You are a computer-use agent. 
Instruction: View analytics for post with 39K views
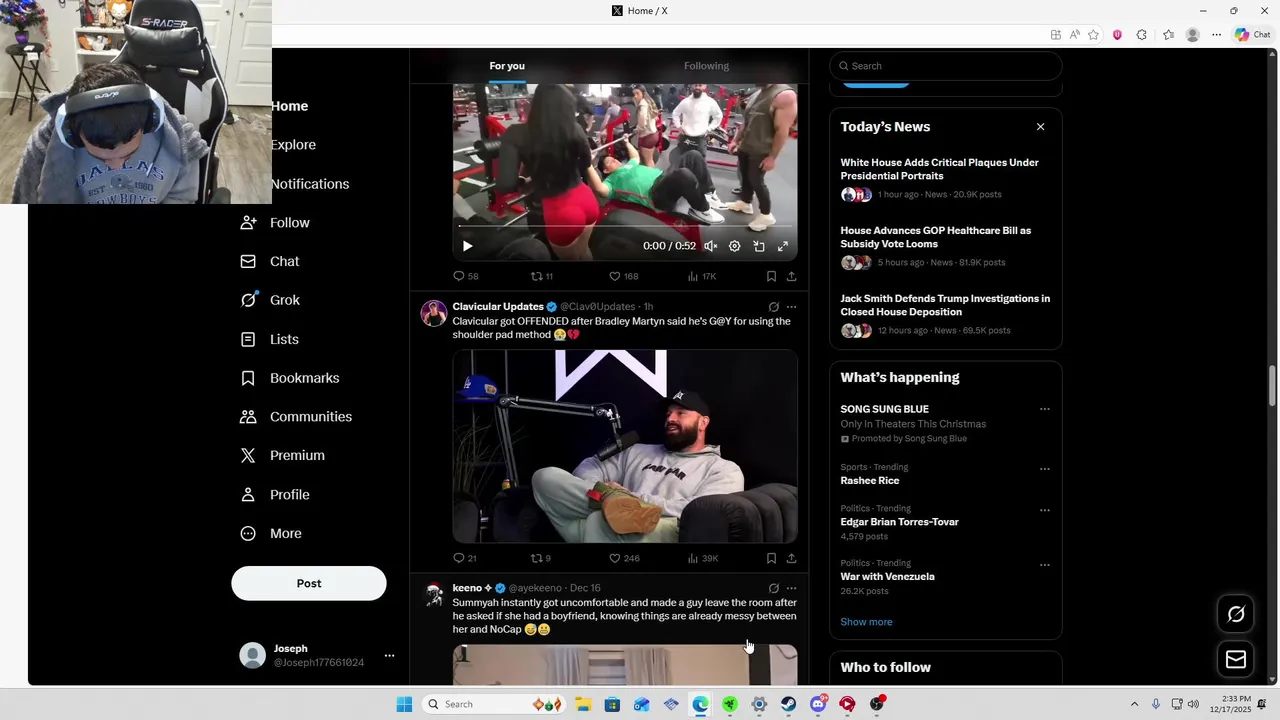pos(703,558)
